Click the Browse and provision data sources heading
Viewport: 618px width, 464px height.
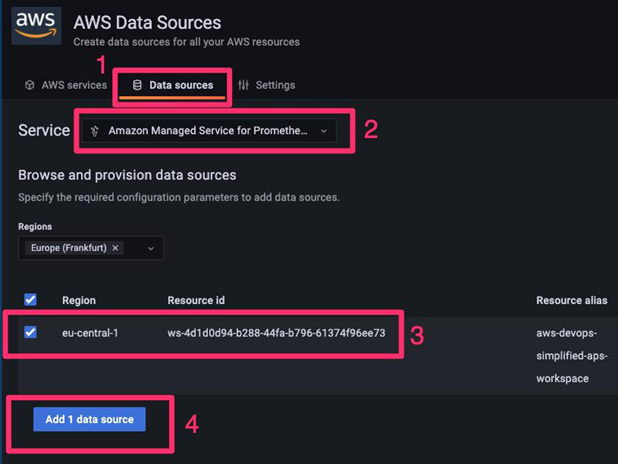(x=127, y=175)
